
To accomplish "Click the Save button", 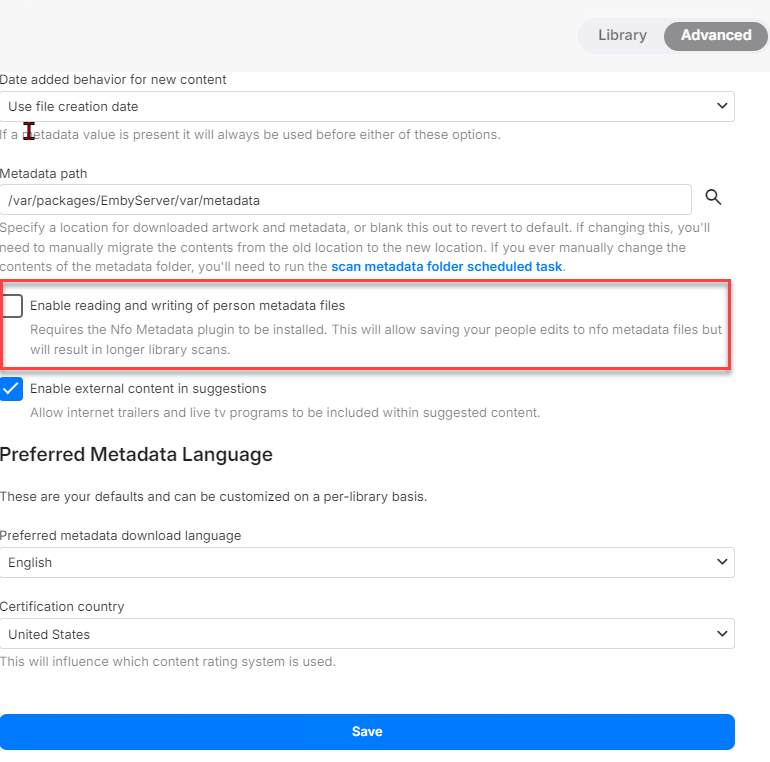I will 367,732.
